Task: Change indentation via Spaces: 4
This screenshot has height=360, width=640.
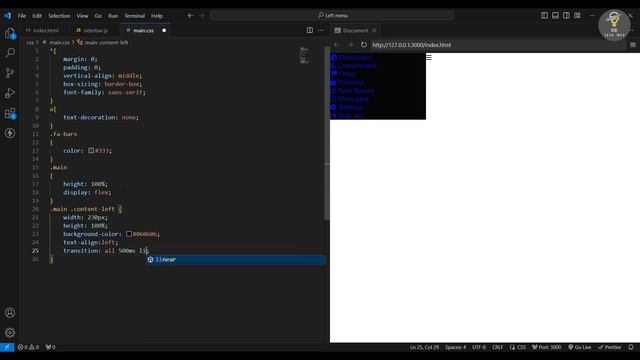Action: click(x=456, y=347)
